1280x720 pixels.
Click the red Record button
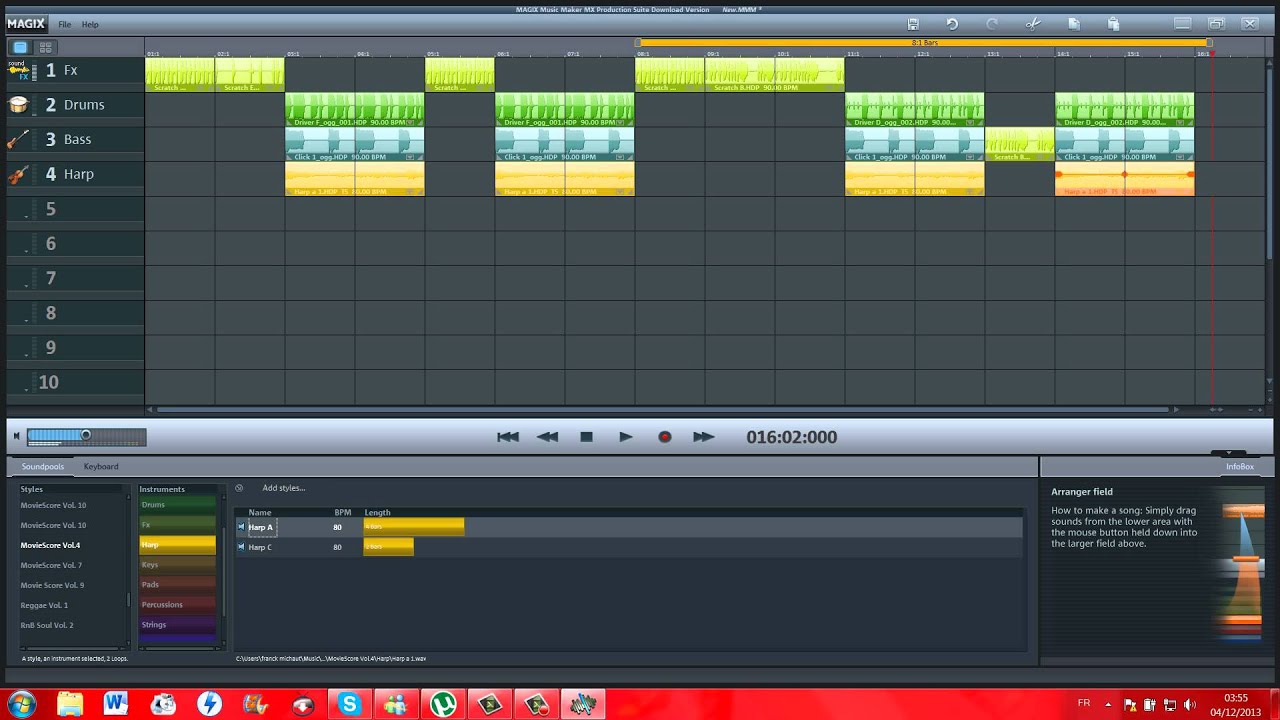point(665,437)
